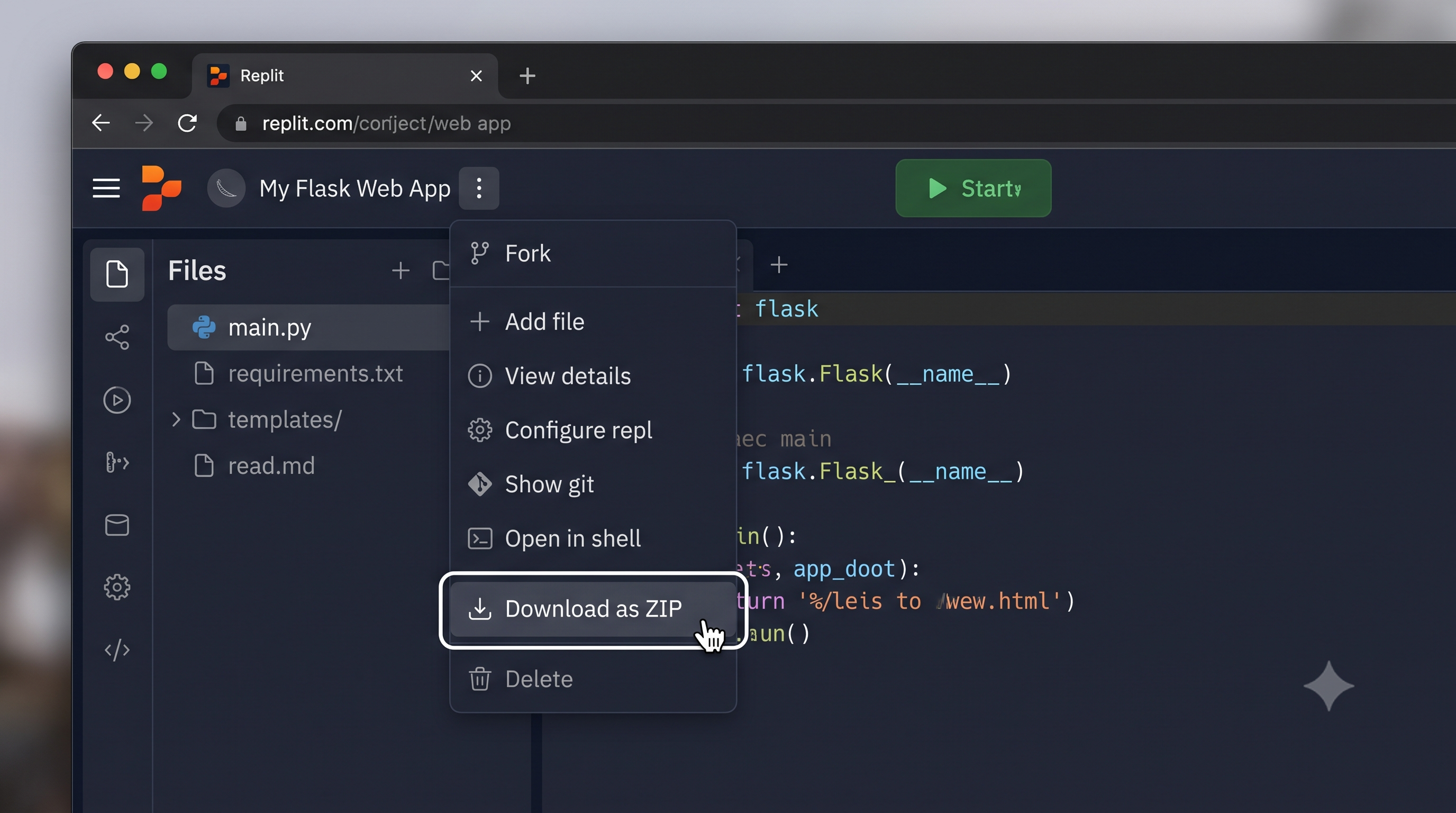
Task: Open a new browser tab
Action: (x=527, y=76)
